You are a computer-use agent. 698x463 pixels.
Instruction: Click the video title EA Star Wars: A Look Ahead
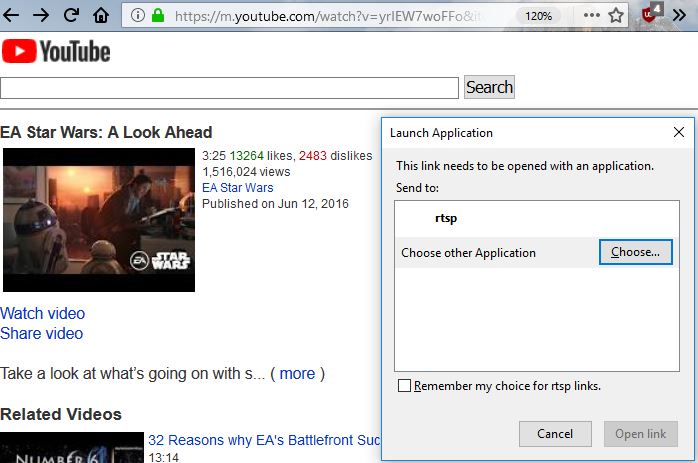point(106,132)
